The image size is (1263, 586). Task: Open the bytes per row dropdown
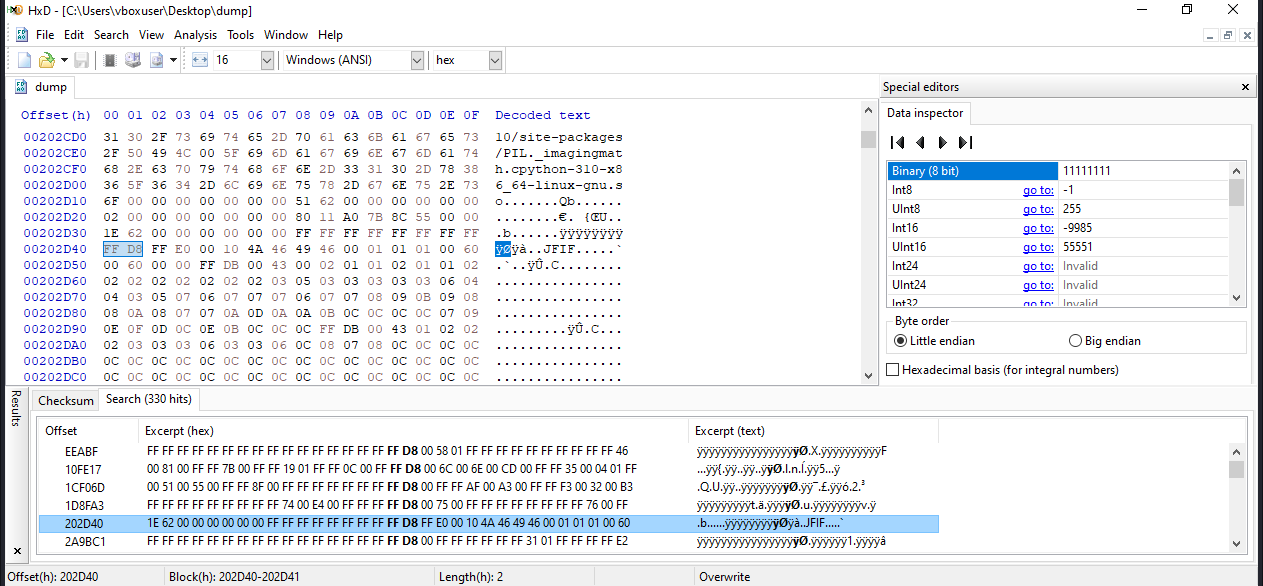(266, 60)
